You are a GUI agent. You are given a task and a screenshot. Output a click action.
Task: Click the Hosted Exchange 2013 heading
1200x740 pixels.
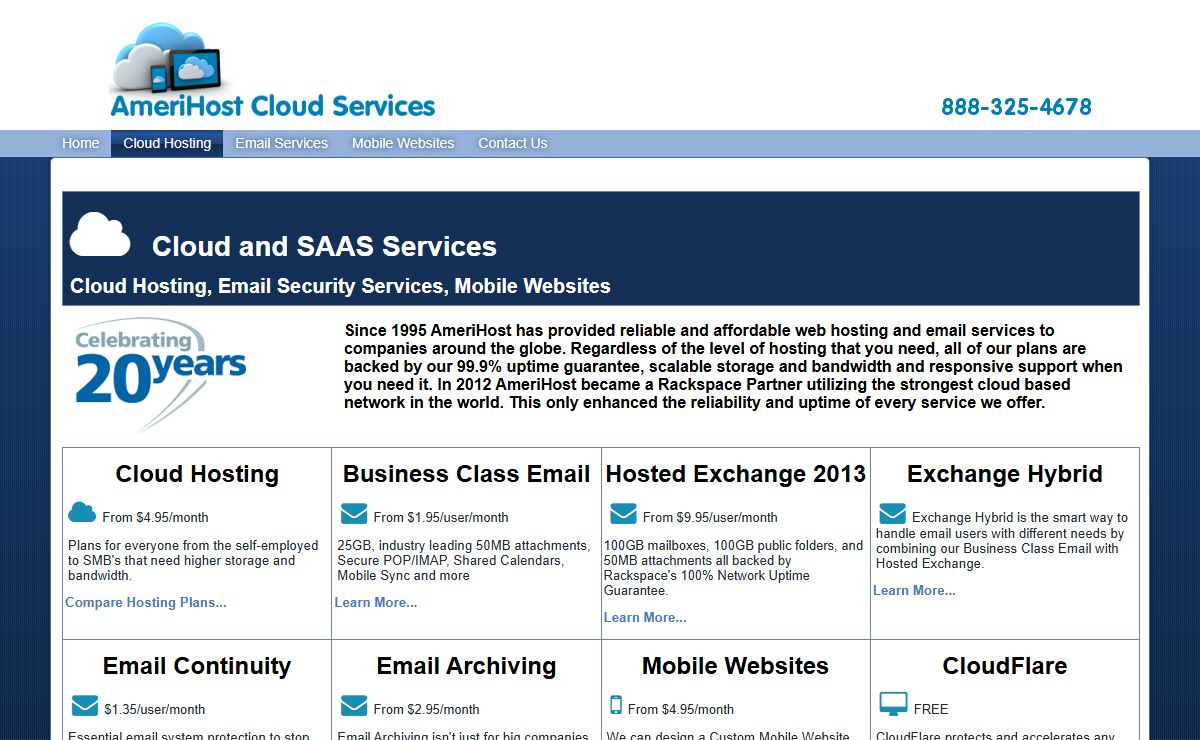736,474
